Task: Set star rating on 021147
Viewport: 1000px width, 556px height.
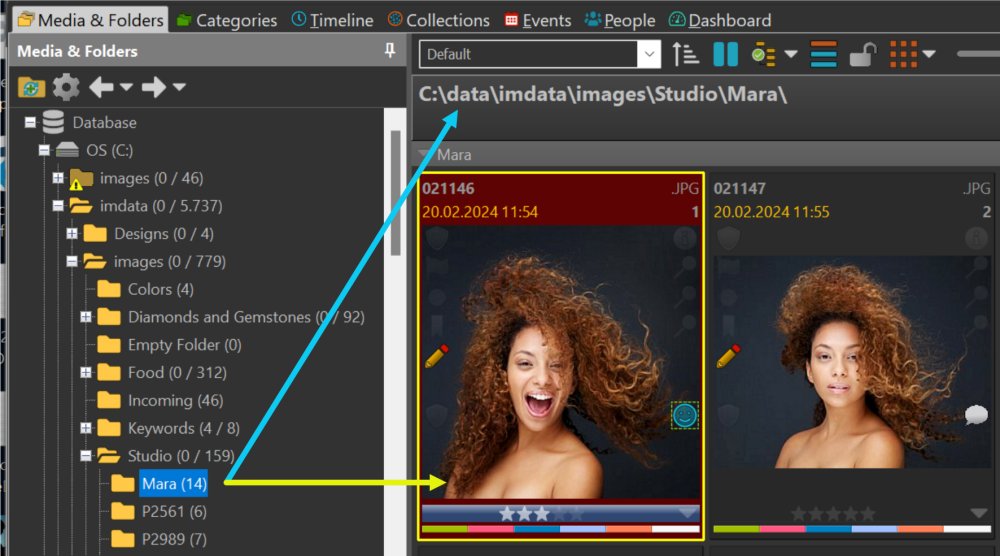Action: (x=833, y=513)
